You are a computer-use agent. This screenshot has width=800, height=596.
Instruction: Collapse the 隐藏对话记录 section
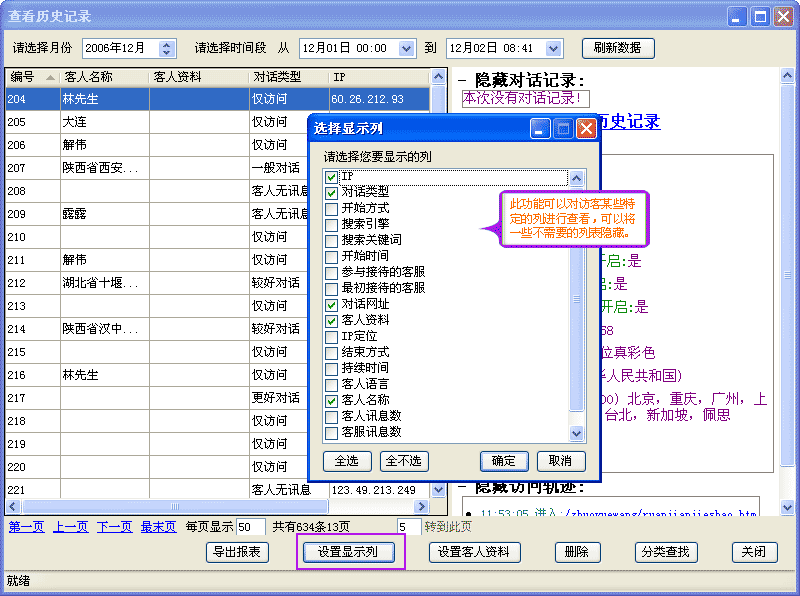[462, 80]
